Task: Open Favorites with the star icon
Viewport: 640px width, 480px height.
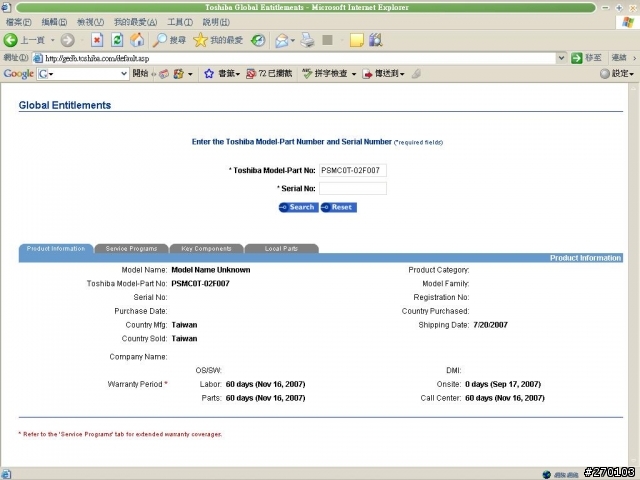Action: [218, 40]
